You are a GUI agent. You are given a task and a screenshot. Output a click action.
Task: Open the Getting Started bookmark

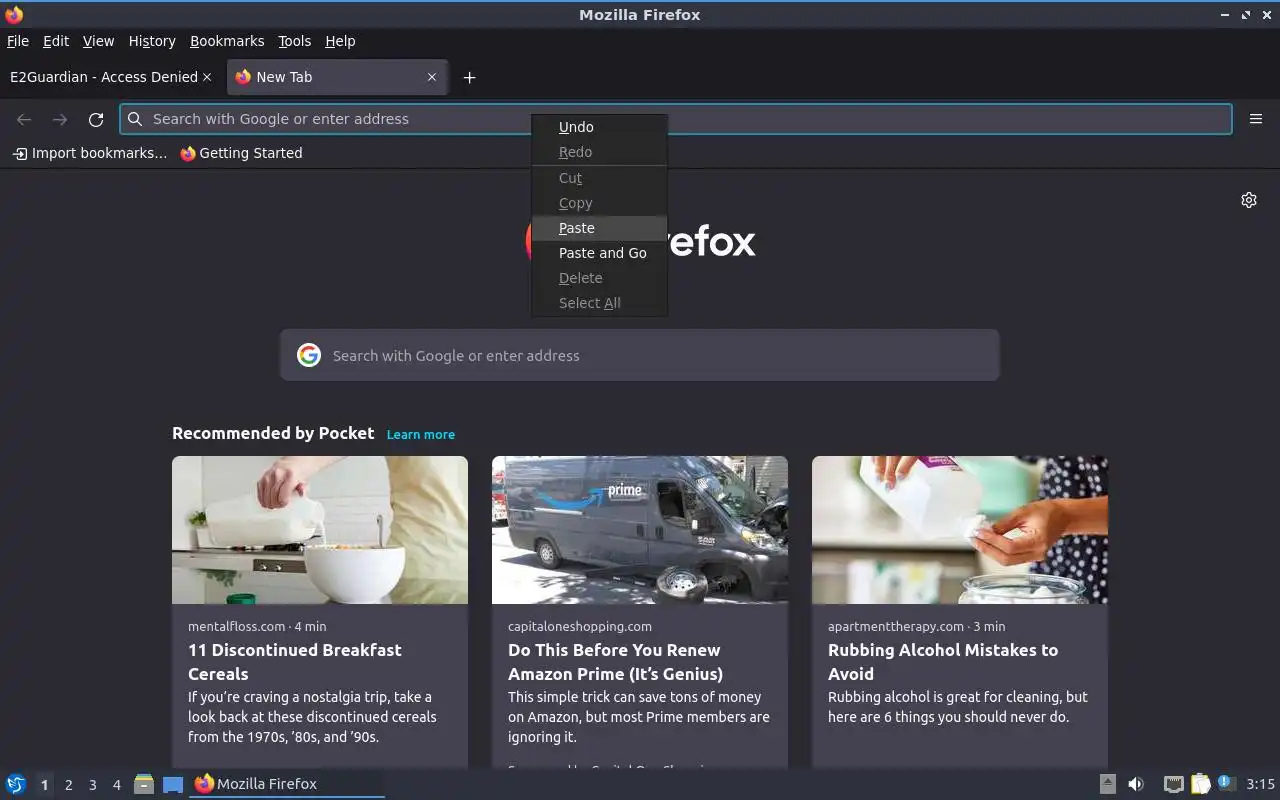[241, 153]
